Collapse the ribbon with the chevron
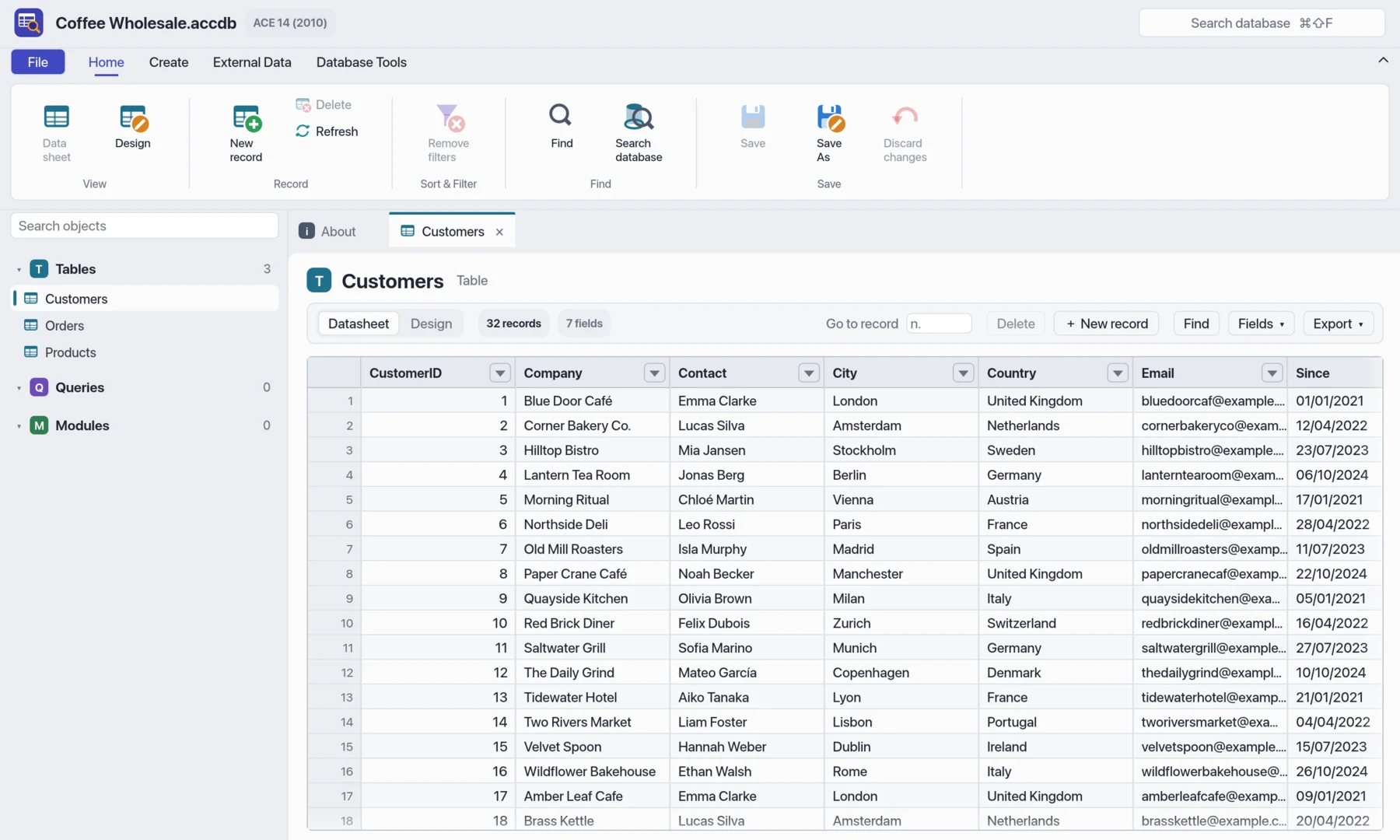 1383,60
